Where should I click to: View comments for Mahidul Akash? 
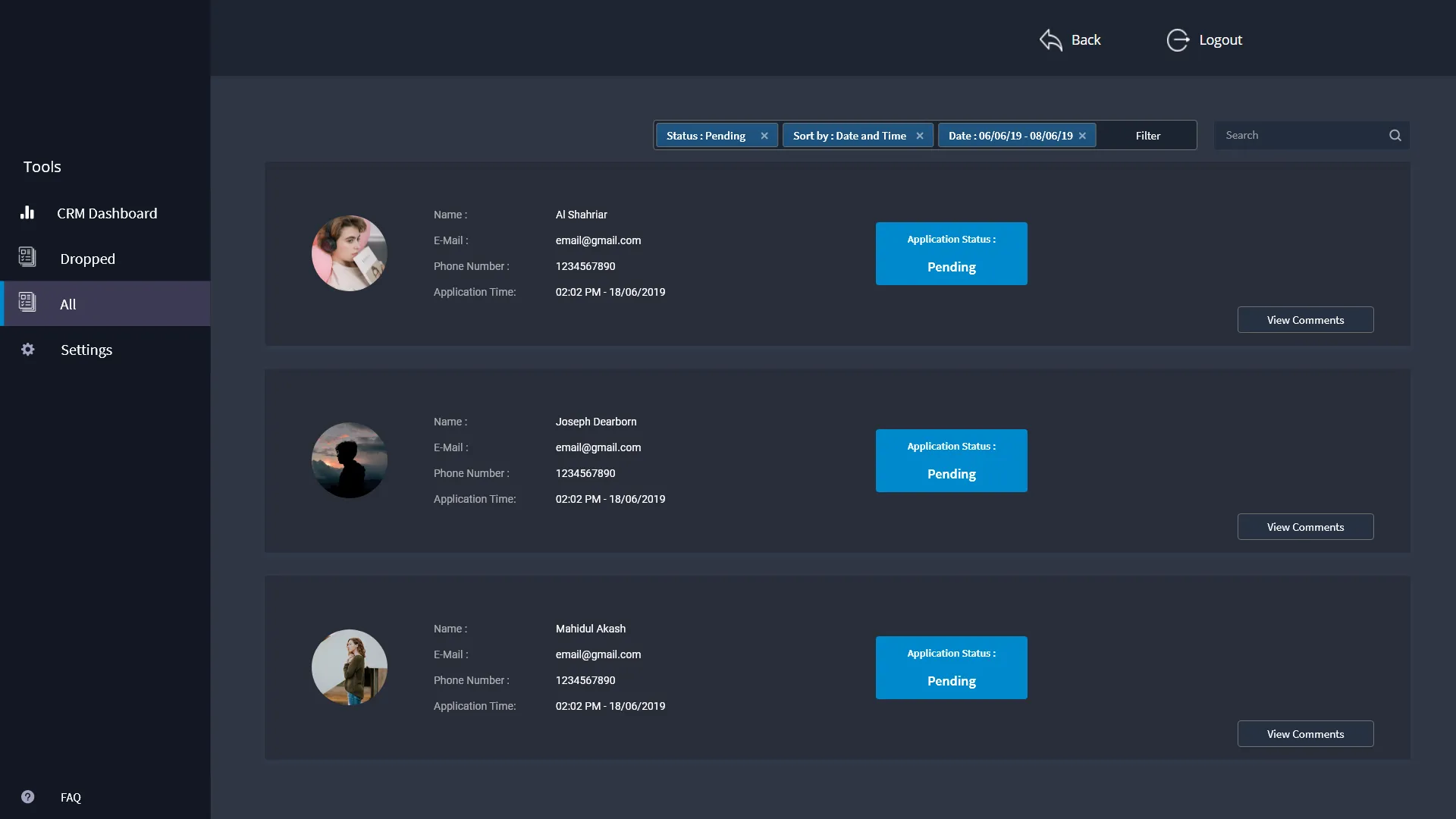pos(1305,734)
